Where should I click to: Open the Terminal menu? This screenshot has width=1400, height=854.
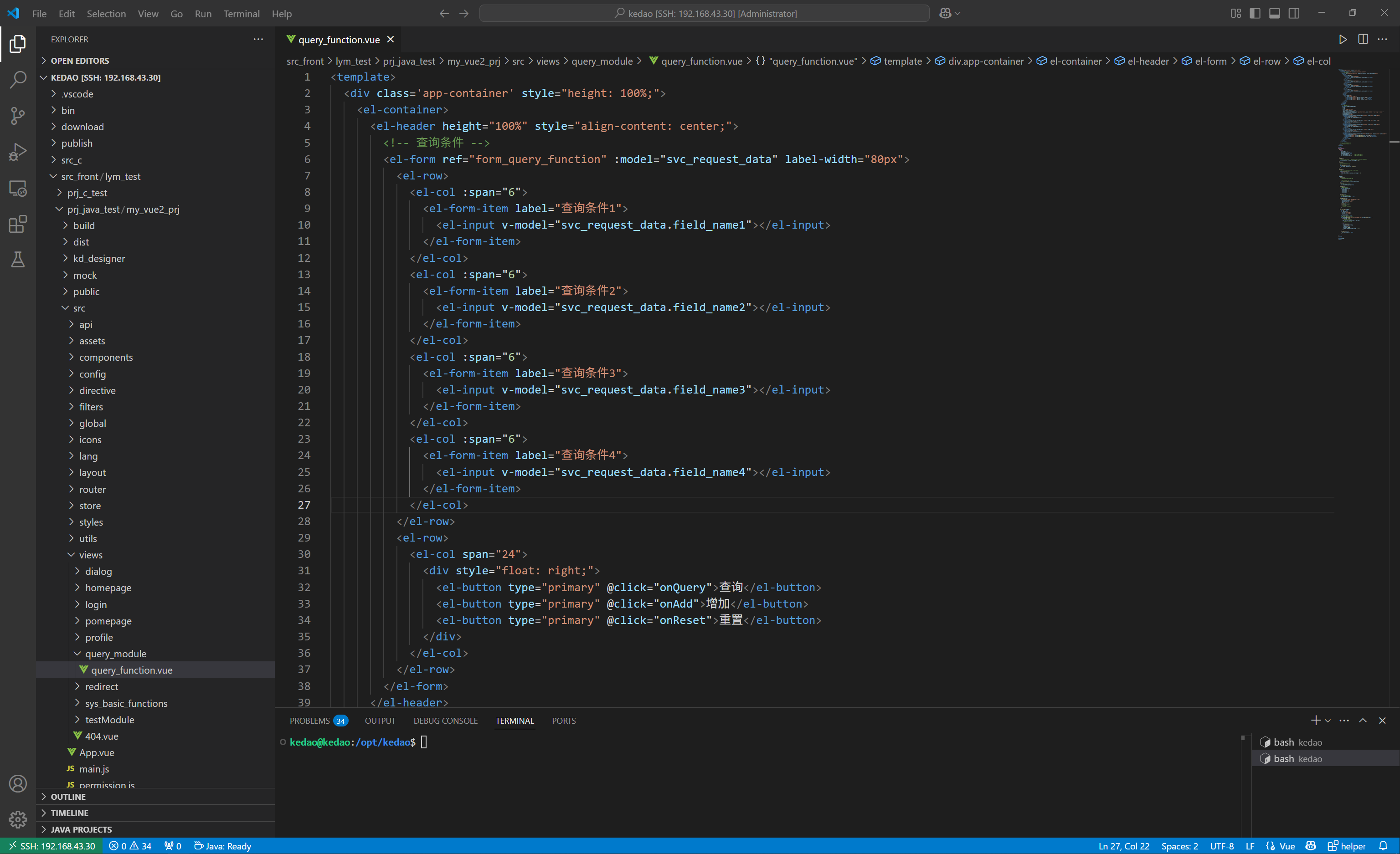click(x=241, y=14)
